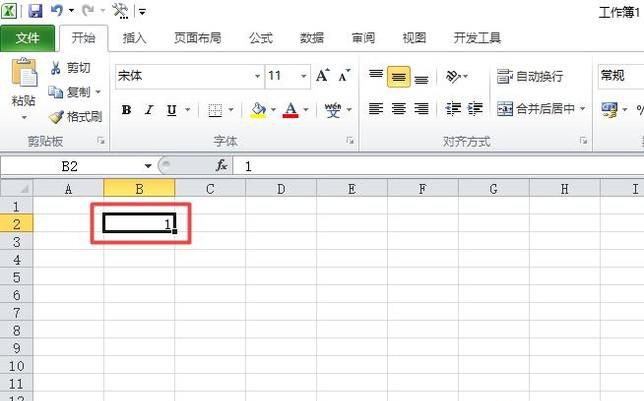Open the 复制 copy dropdown arrow
Viewport: 644px width, 401px height.
click(x=98, y=92)
